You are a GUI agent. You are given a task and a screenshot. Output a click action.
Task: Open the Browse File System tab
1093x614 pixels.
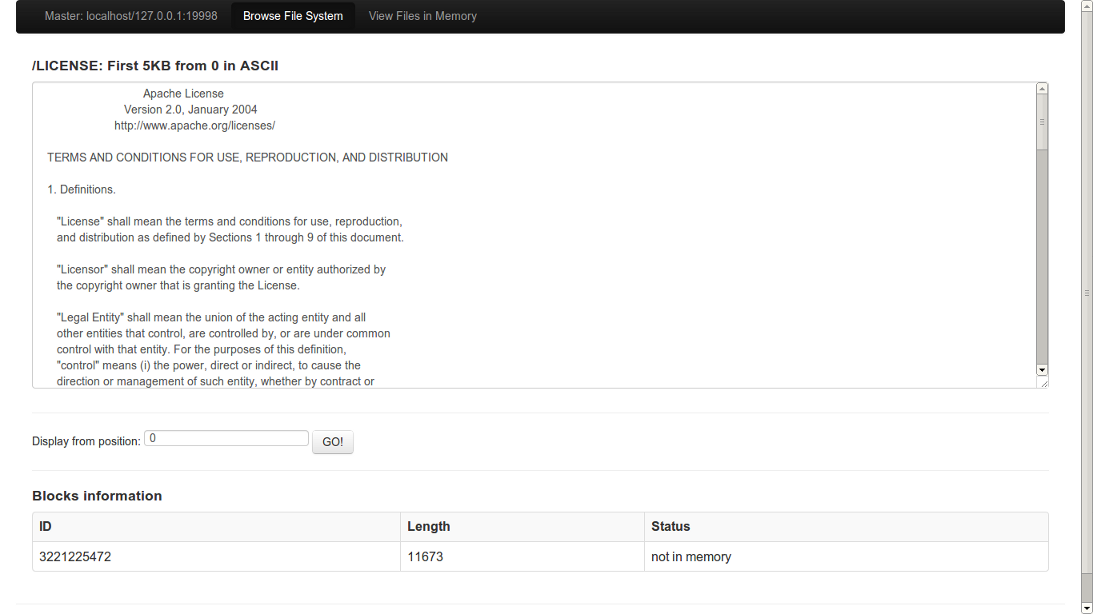point(293,16)
